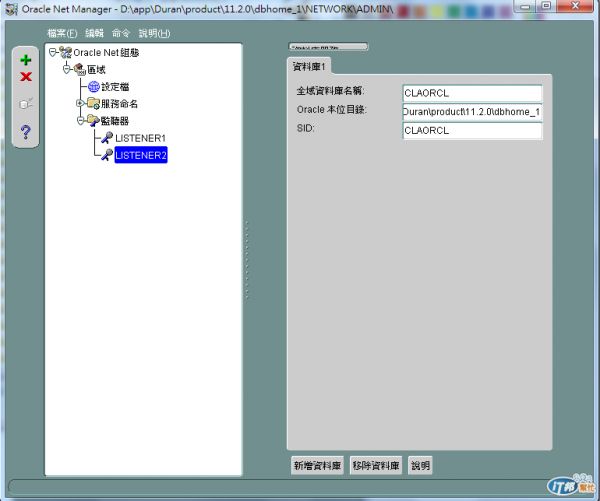
Task: Click the Oracle Net Manager title bar icon
Action: coord(11,9)
